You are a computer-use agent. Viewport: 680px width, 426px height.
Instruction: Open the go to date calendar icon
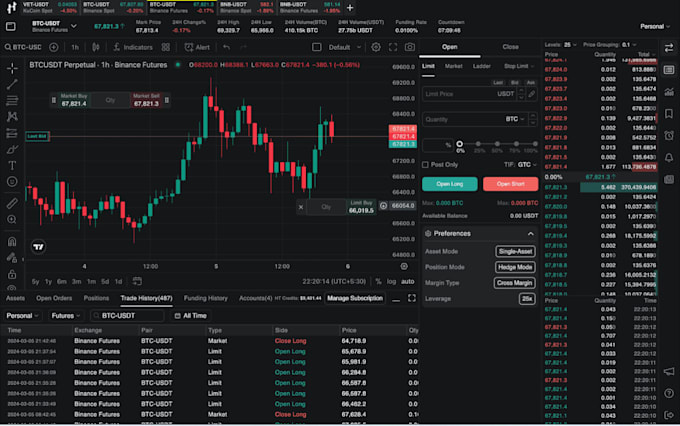tap(137, 281)
